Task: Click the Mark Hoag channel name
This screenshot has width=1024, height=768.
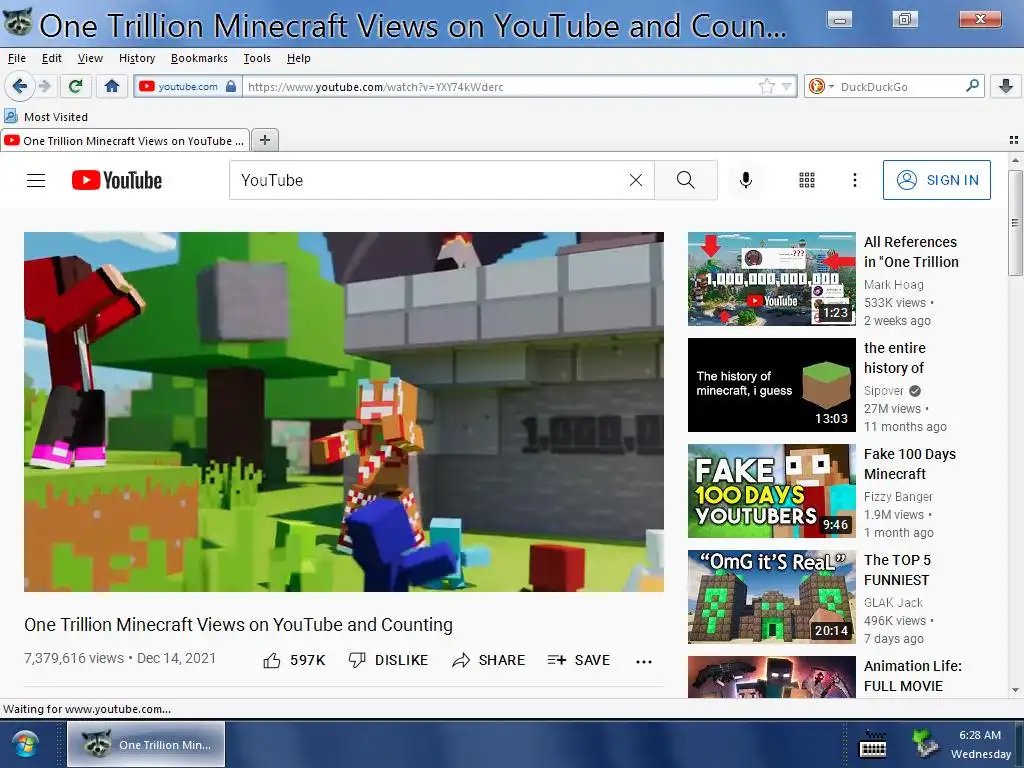Action: pos(893,285)
